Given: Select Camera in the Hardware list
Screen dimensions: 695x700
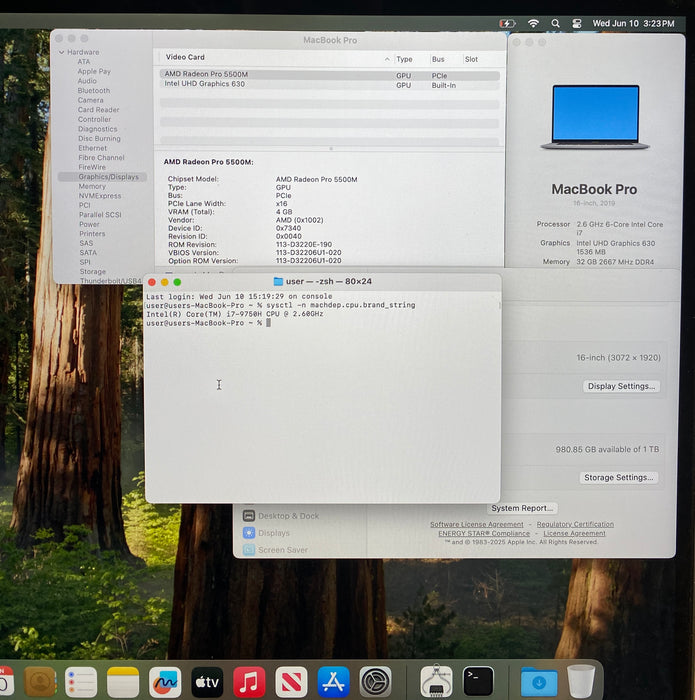Looking at the screenshot, I should (91, 100).
